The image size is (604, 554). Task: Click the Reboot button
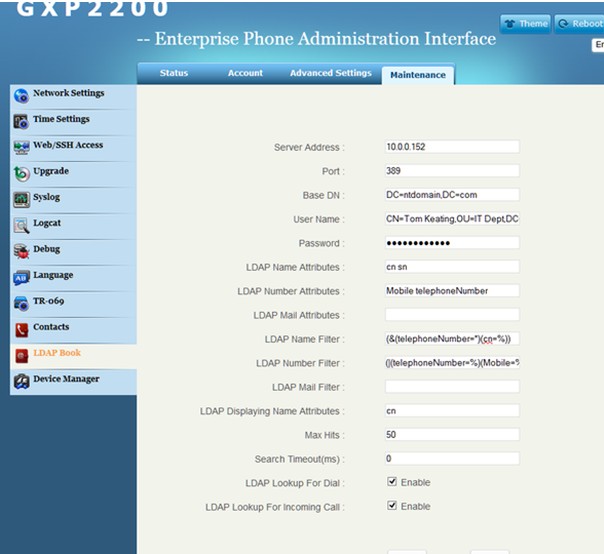pyautogui.click(x=580, y=24)
